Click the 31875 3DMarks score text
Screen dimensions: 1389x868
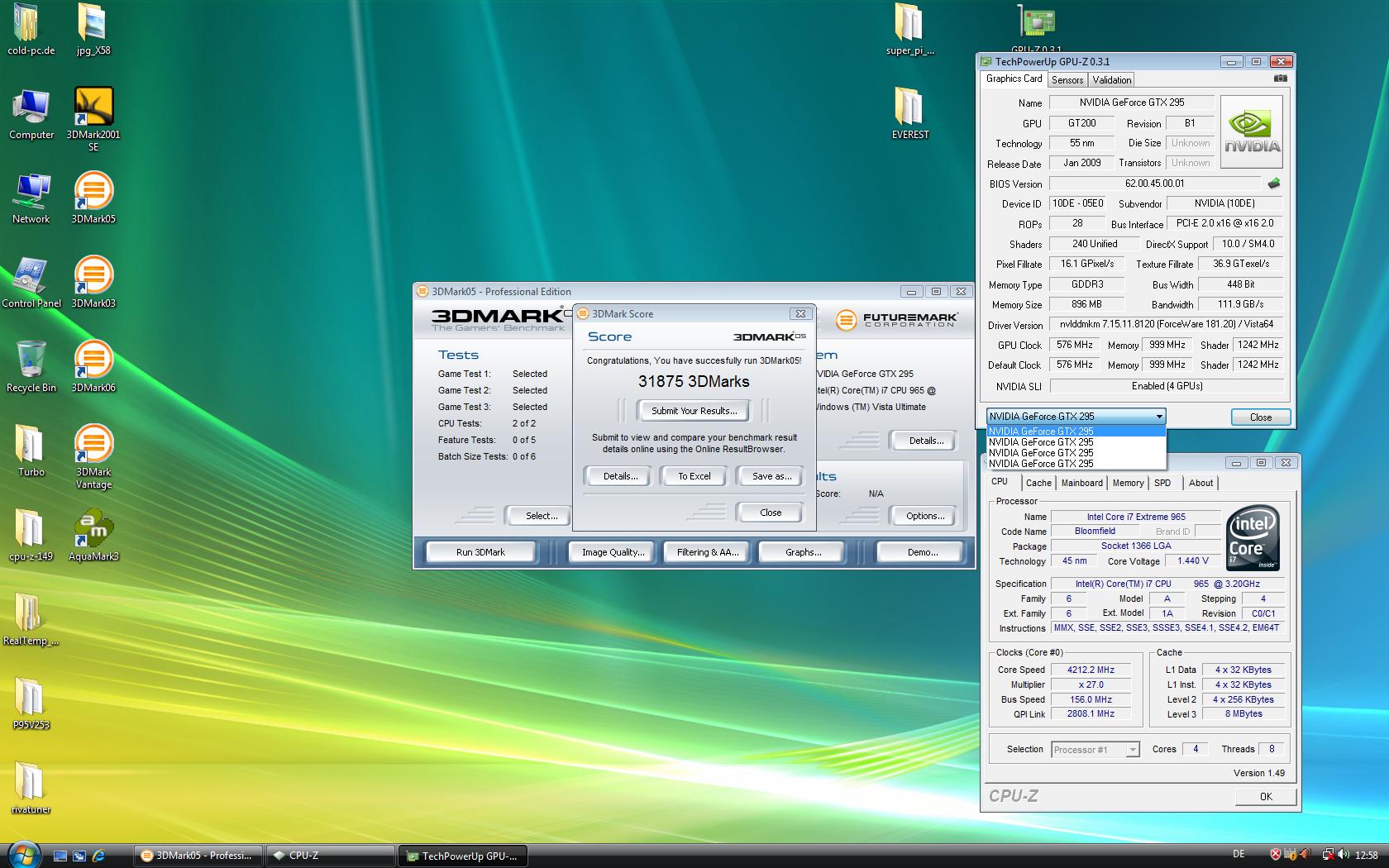click(x=694, y=382)
